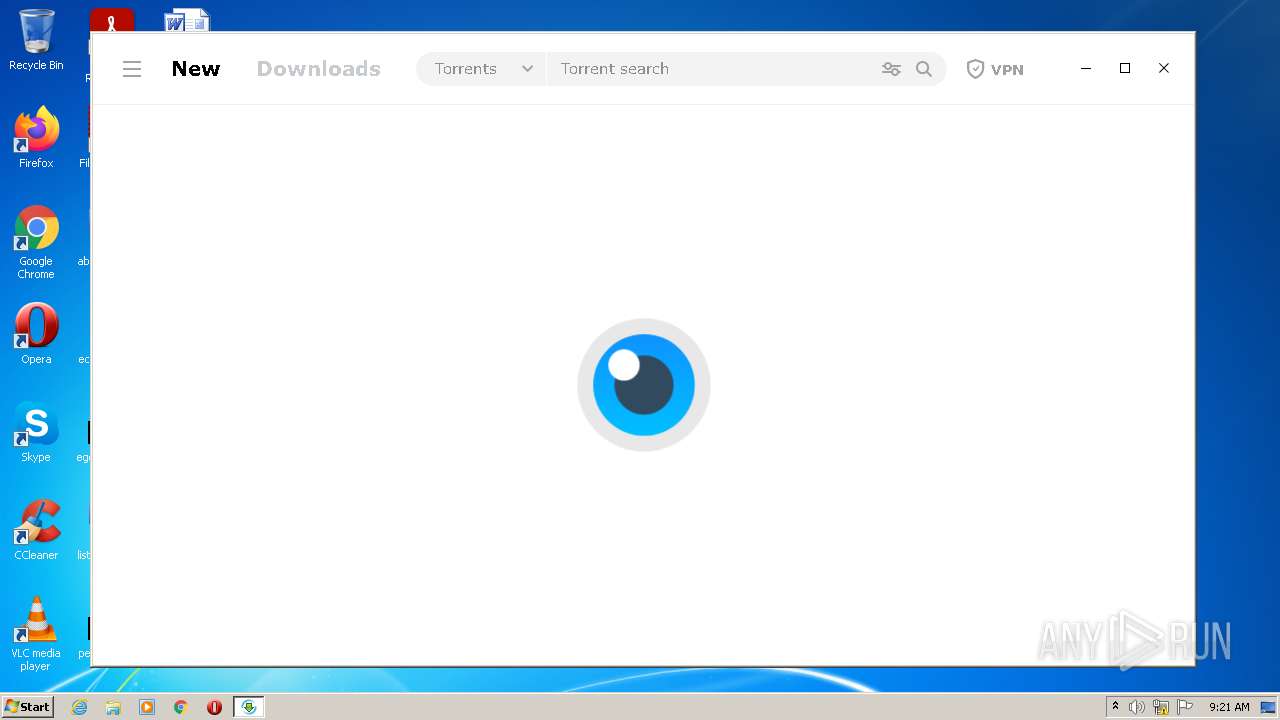This screenshot has width=1280, height=720.
Task: Open Internet Explorer from taskbar
Action: (80, 707)
